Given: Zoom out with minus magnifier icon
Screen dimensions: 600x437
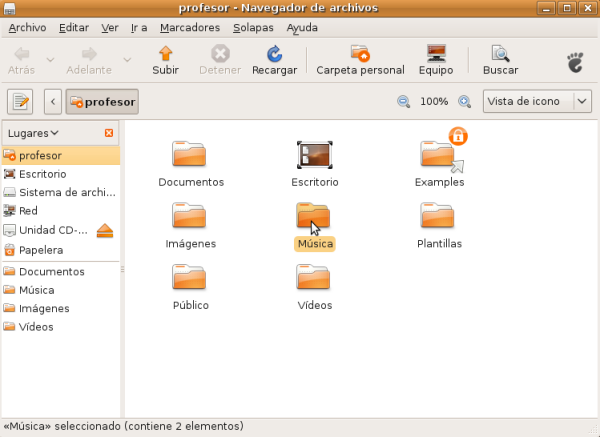Looking at the screenshot, I should (404, 102).
